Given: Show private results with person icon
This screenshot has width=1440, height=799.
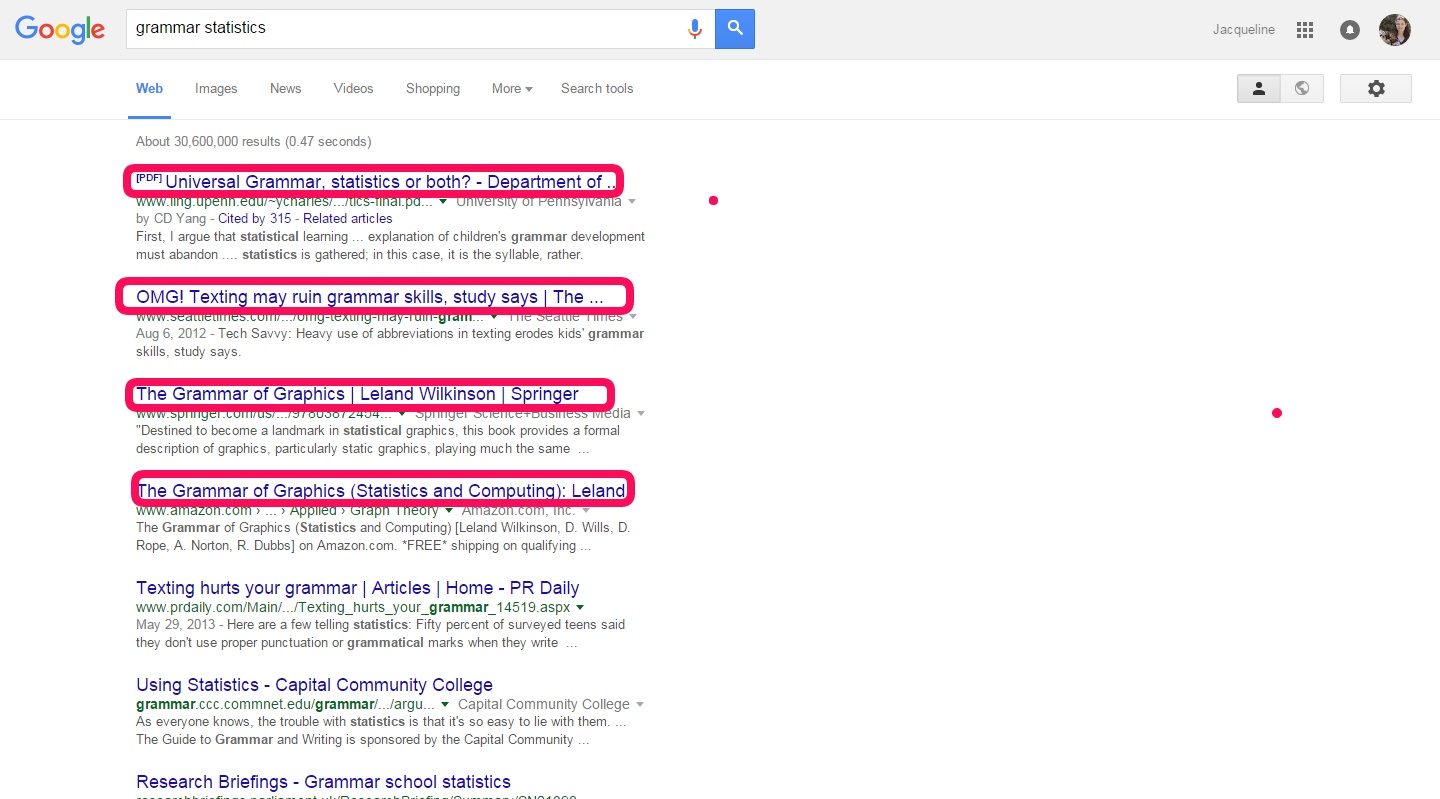Looking at the screenshot, I should (1259, 89).
